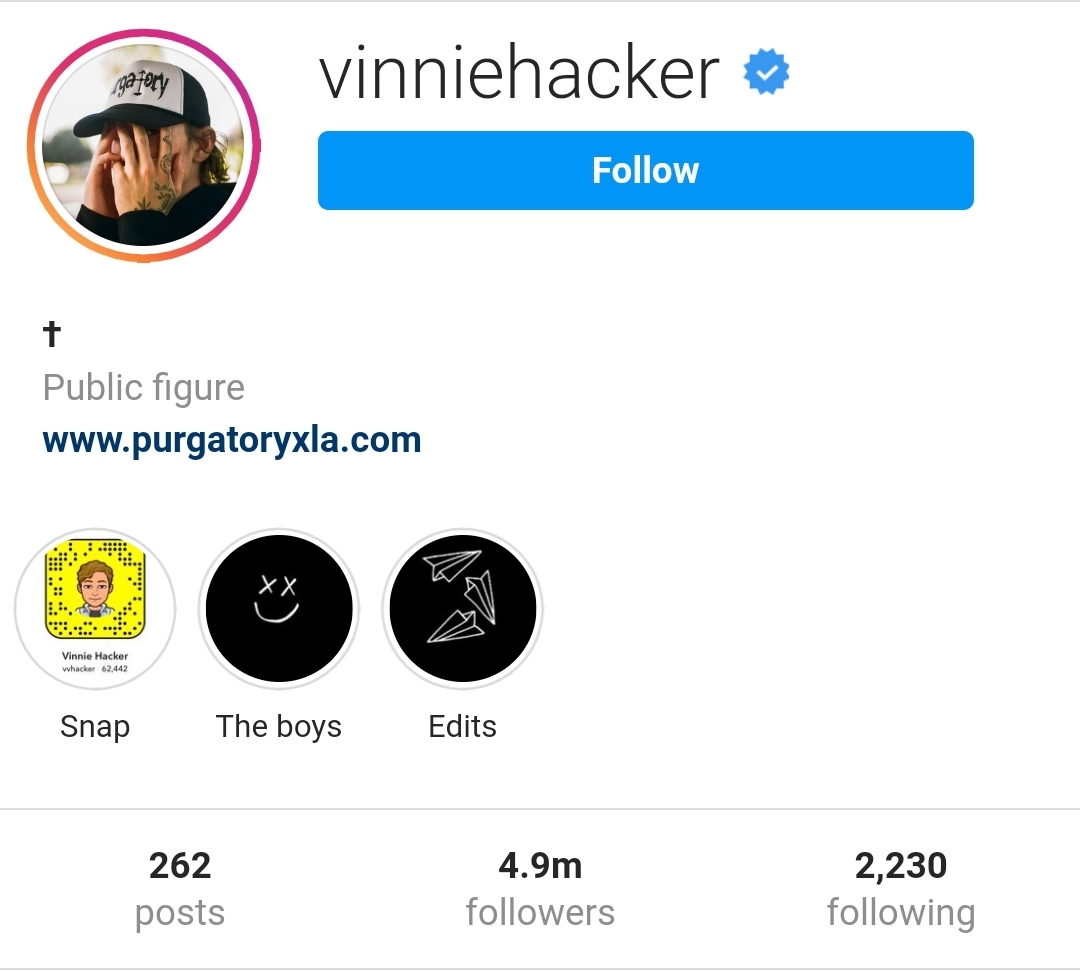Open vinniehacker's profile picture story
Image resolution: width=1080 pixels, height=972 pixels.
[x=144, y=145]
